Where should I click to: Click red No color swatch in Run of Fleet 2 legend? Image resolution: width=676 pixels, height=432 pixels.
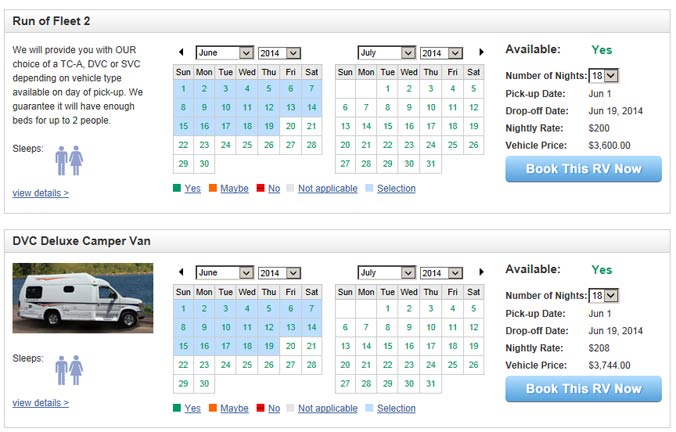[260, 188]
